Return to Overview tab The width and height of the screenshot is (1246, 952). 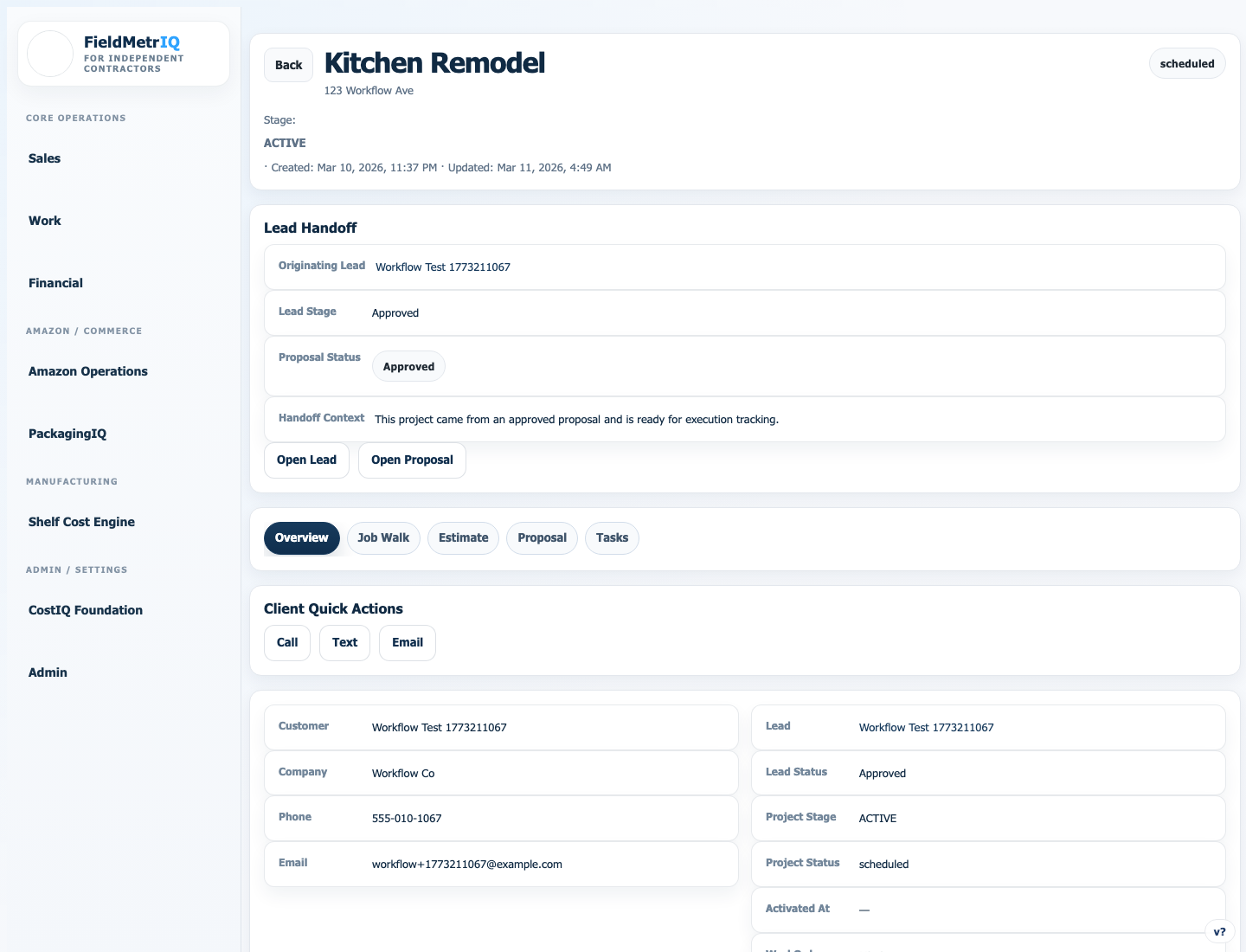tap(301, 537)
